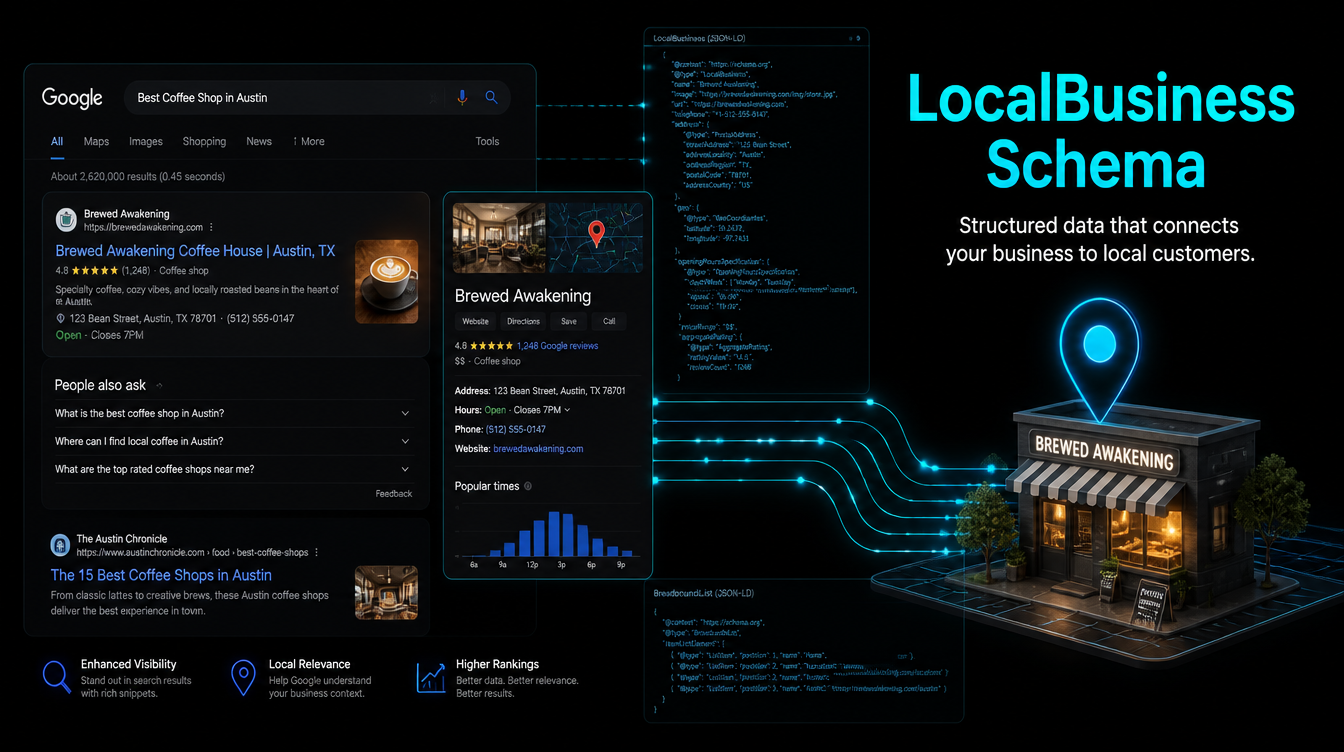Click the brewedawakening.com website link in panel
Screen dimensions: 1344x752
(x=538, y=449)
